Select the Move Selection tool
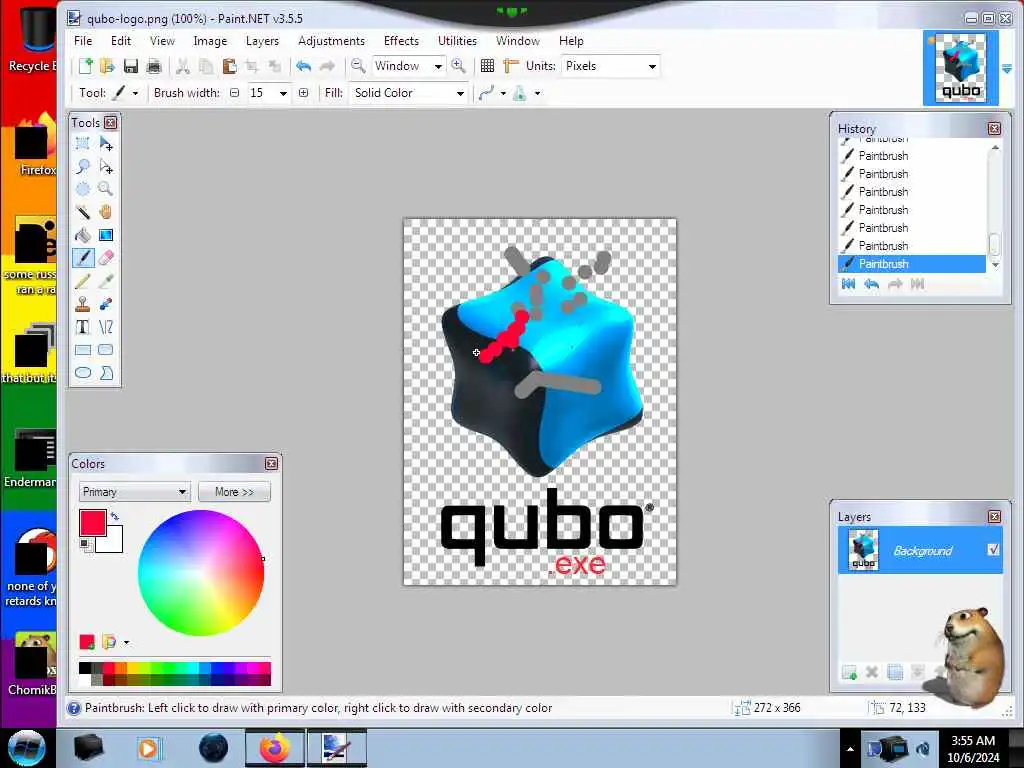This screenshot has width=1024, height=768. point(106,167)
